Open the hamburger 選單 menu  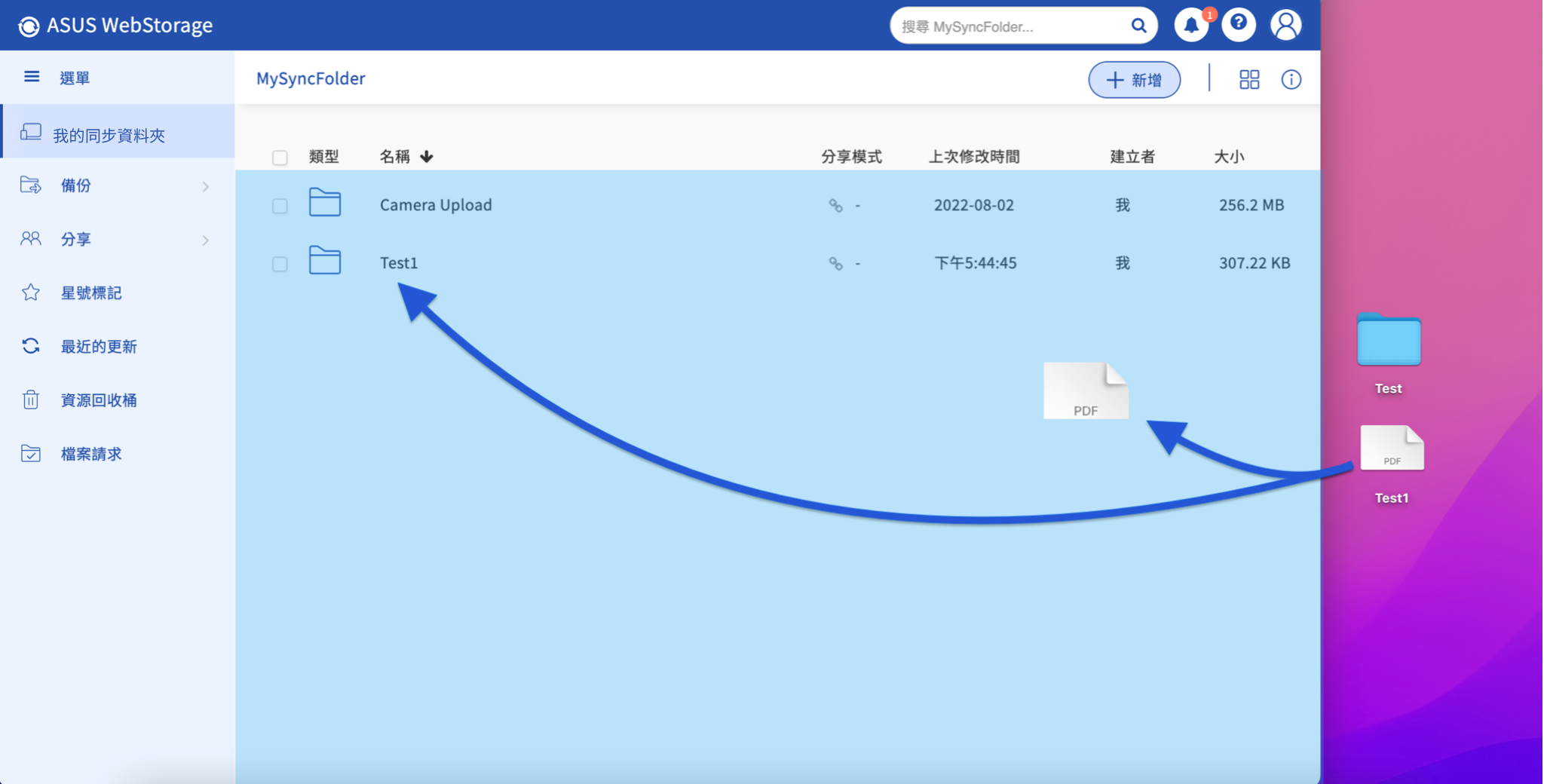(x=32, y=76)
